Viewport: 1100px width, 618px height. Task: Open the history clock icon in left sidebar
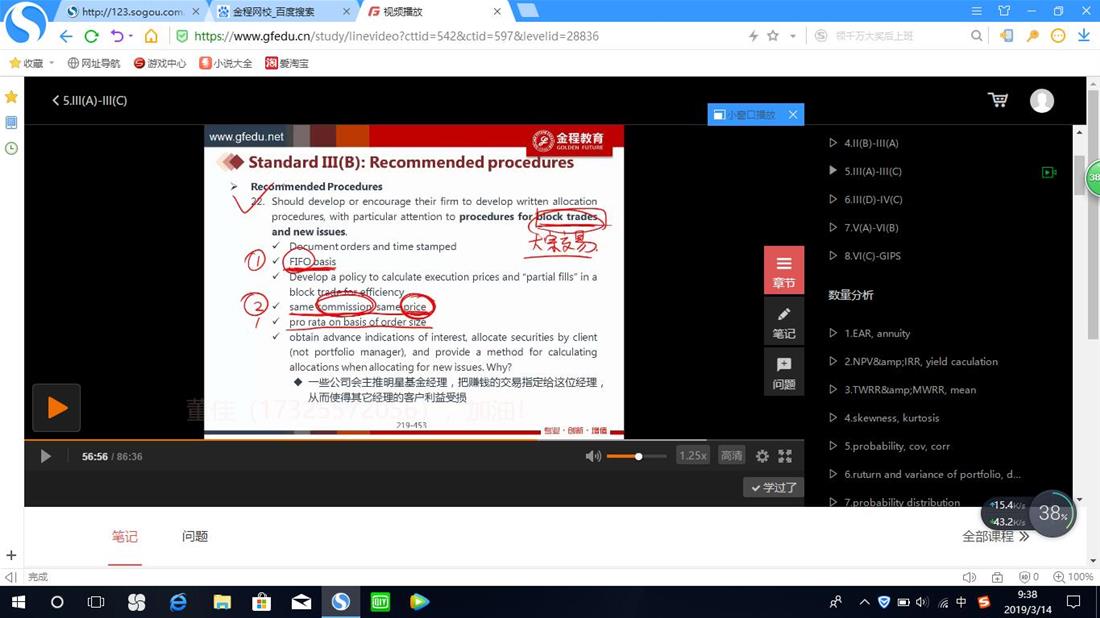[11, 149]
